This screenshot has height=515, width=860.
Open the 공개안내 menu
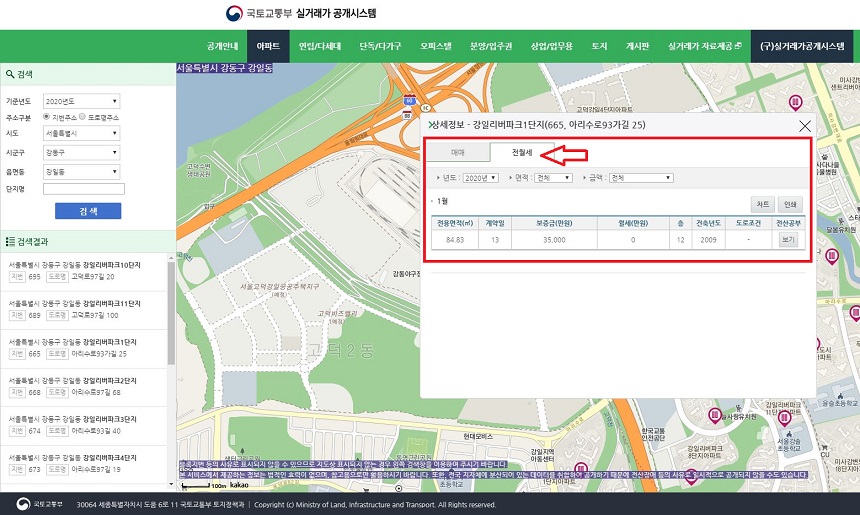(222, 46)
